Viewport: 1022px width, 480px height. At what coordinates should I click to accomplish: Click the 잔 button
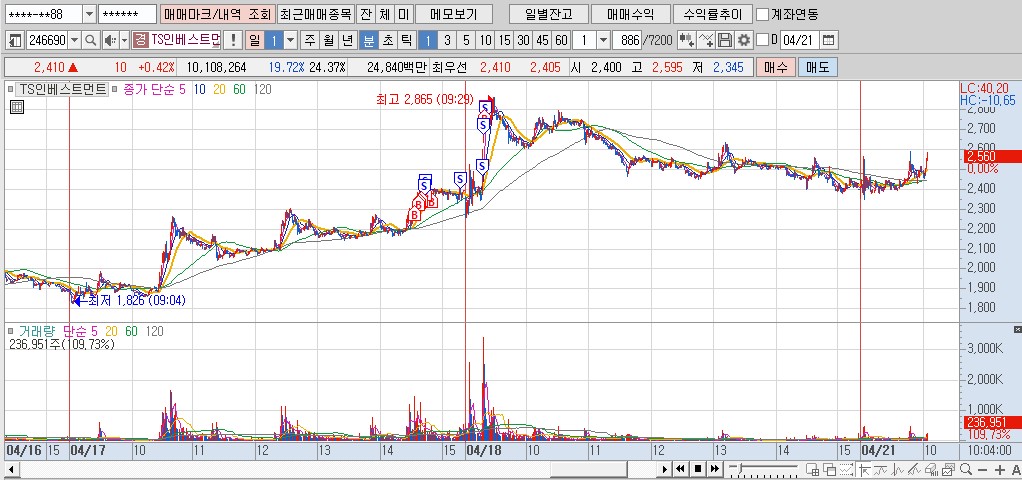366,14
